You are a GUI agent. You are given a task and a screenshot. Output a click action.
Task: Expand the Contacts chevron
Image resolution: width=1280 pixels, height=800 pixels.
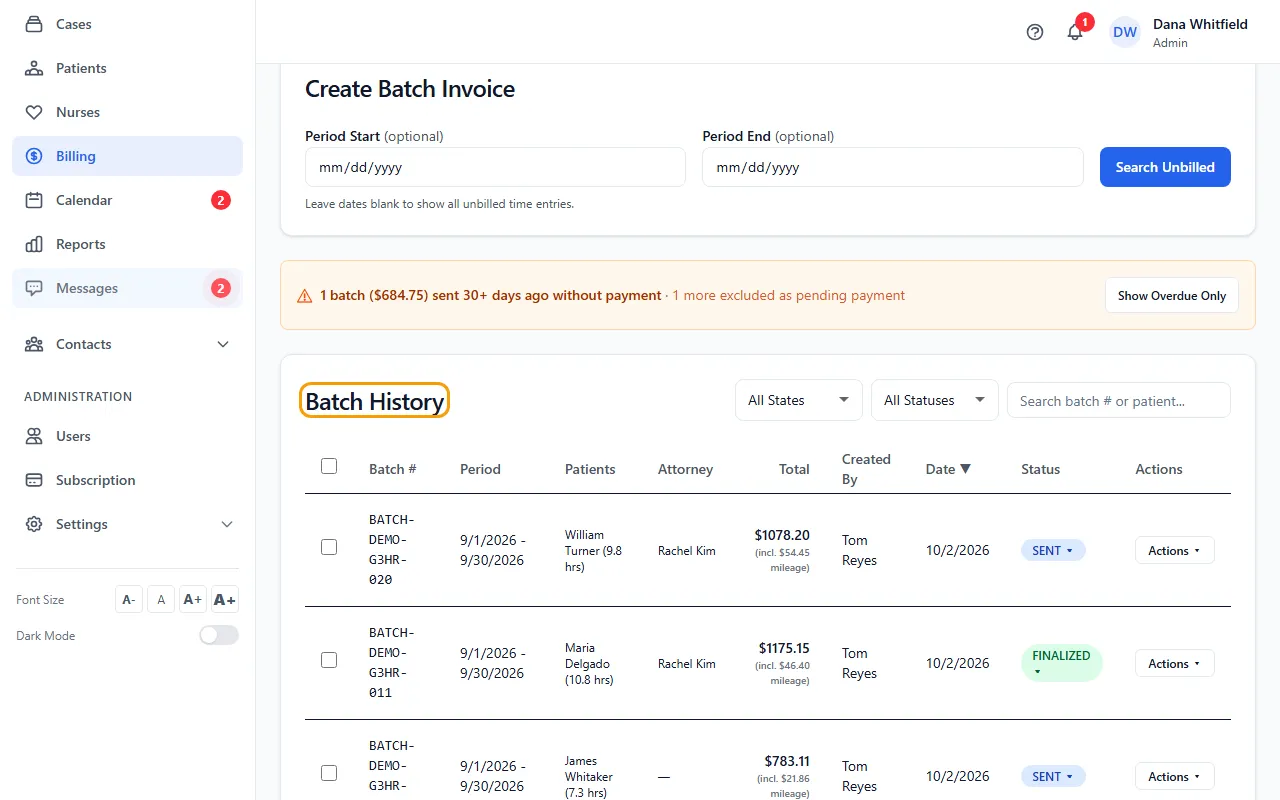(223, 344)
